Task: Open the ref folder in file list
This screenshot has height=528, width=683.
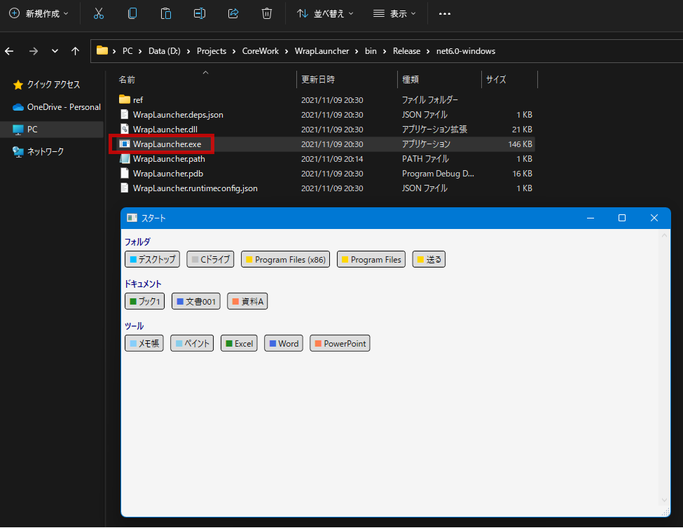Action: coord(138,100)
